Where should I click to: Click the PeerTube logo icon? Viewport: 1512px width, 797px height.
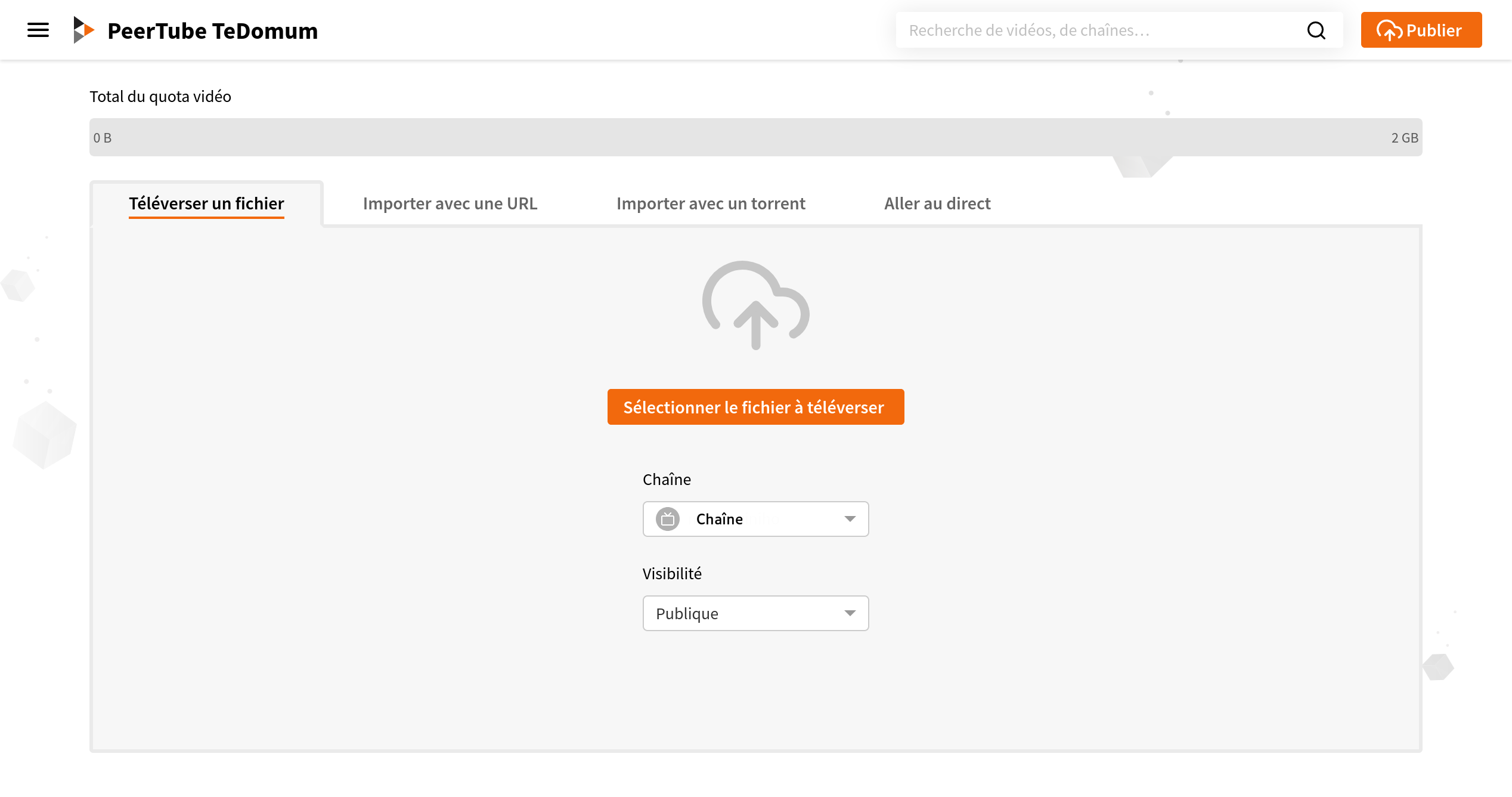pos(83,30)
